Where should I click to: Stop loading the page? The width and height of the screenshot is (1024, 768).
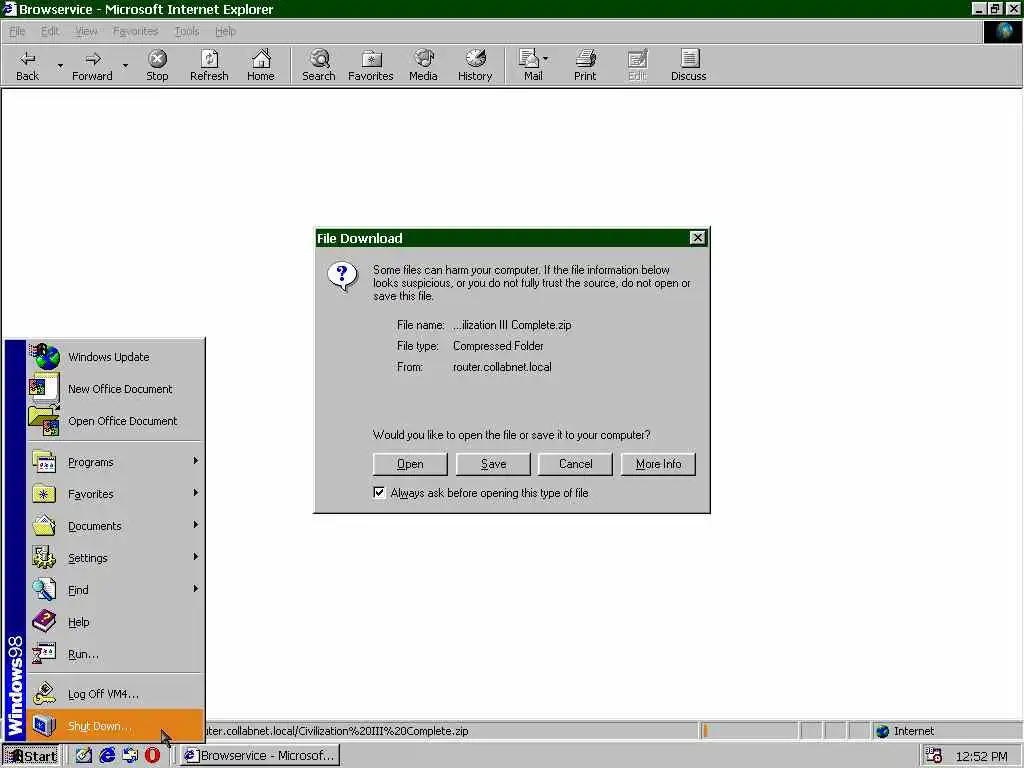click(157, 65)
